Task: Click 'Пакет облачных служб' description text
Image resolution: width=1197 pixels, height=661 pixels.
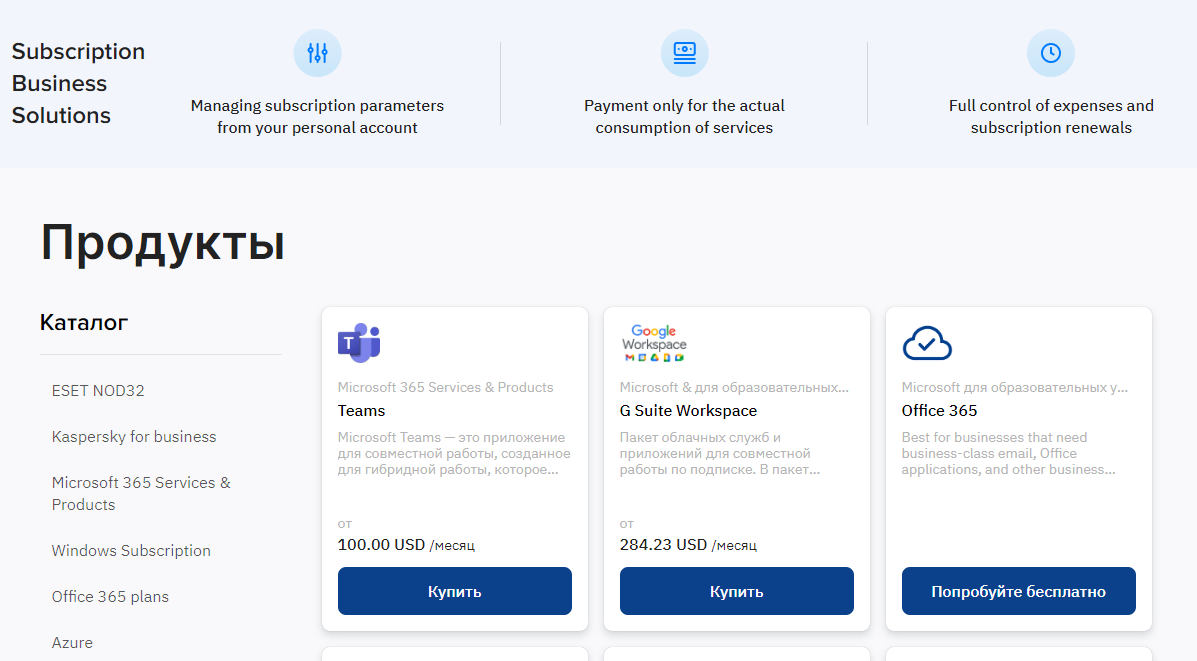Action: tap(719, 453)
